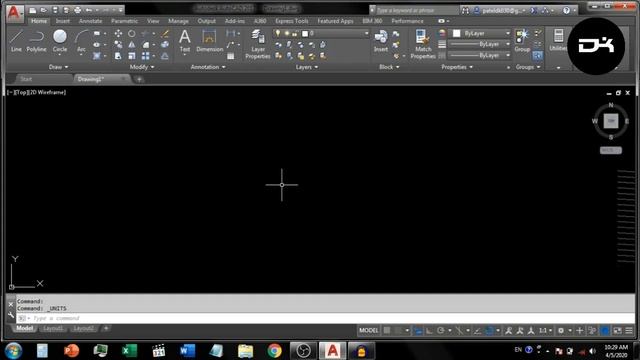Add a new drawing tab
Viewport: 640px width, 360px height.
point(139,79)
